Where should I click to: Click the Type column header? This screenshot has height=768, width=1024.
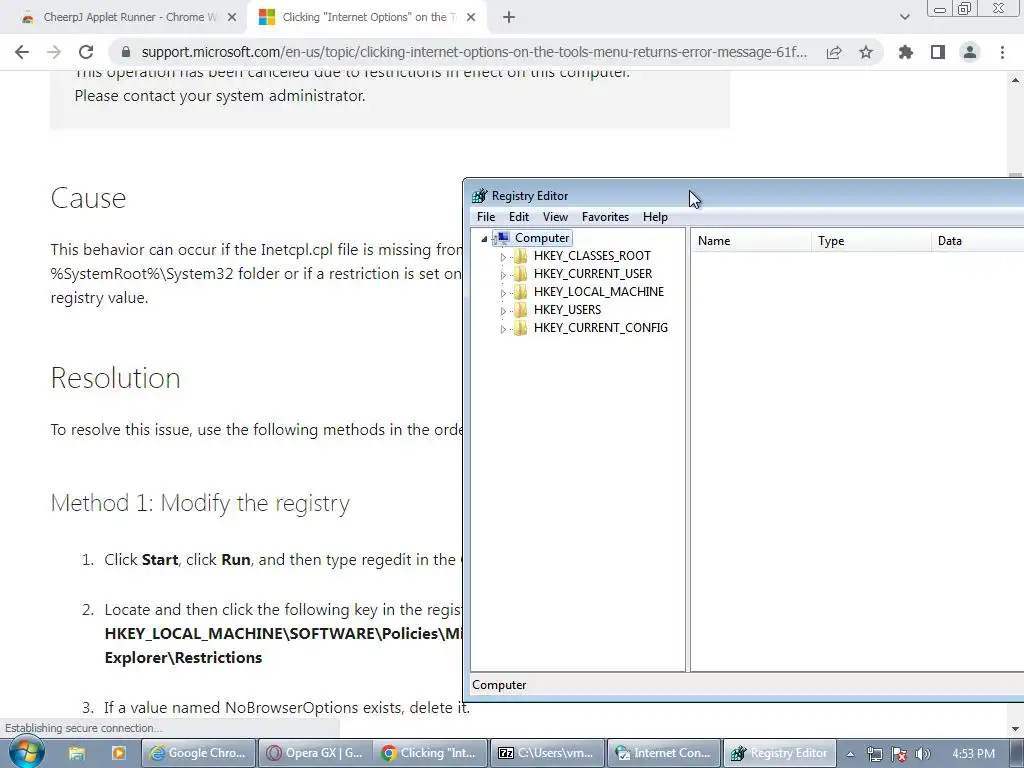[x=871, y=241]
